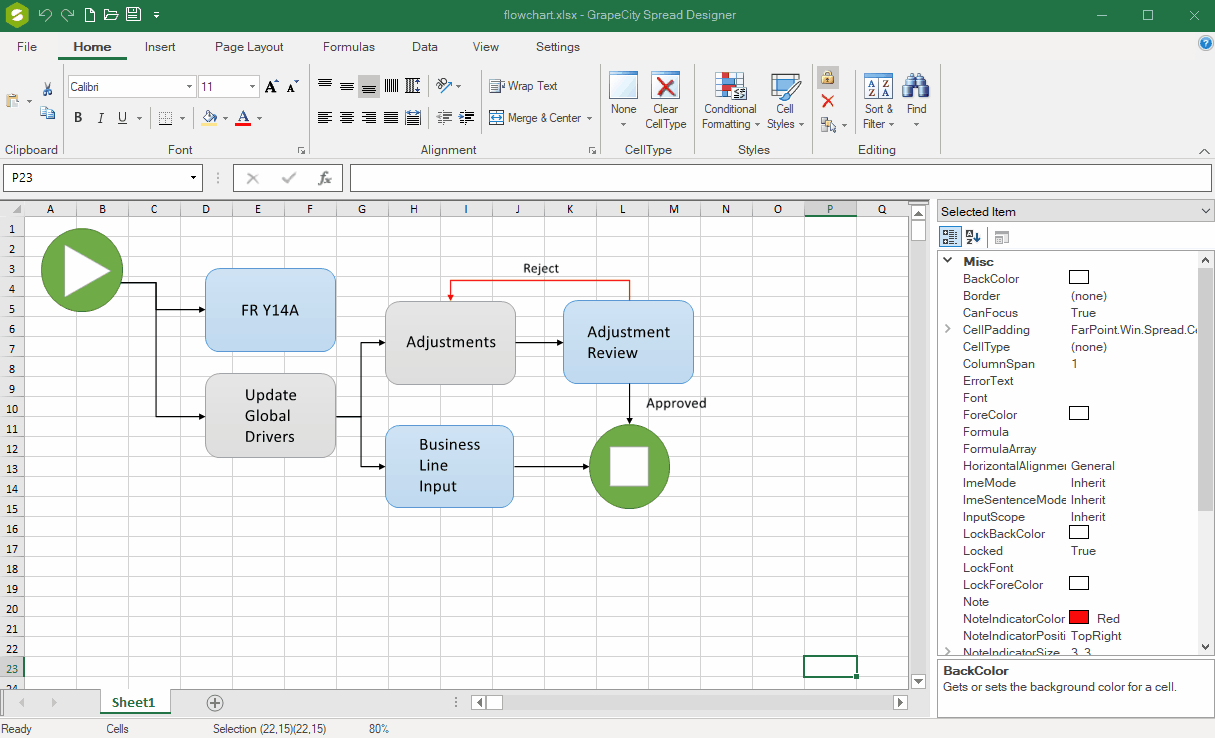
Task: Click the None CellType button
Action: (x=623, y=100)
